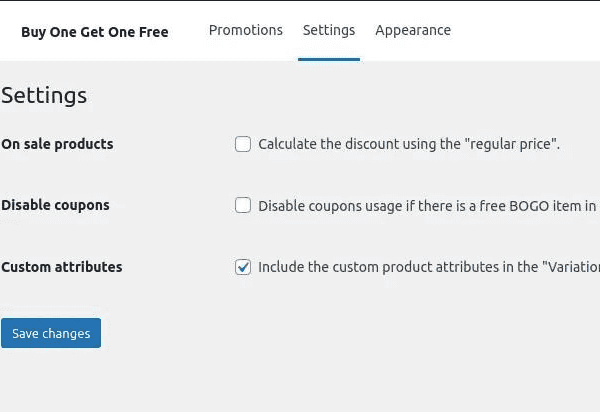Image resolution: width=600 pixels, height=412 pixels.
Task: Go to Promotions in the top navigation
Action: tap(245, 30)
